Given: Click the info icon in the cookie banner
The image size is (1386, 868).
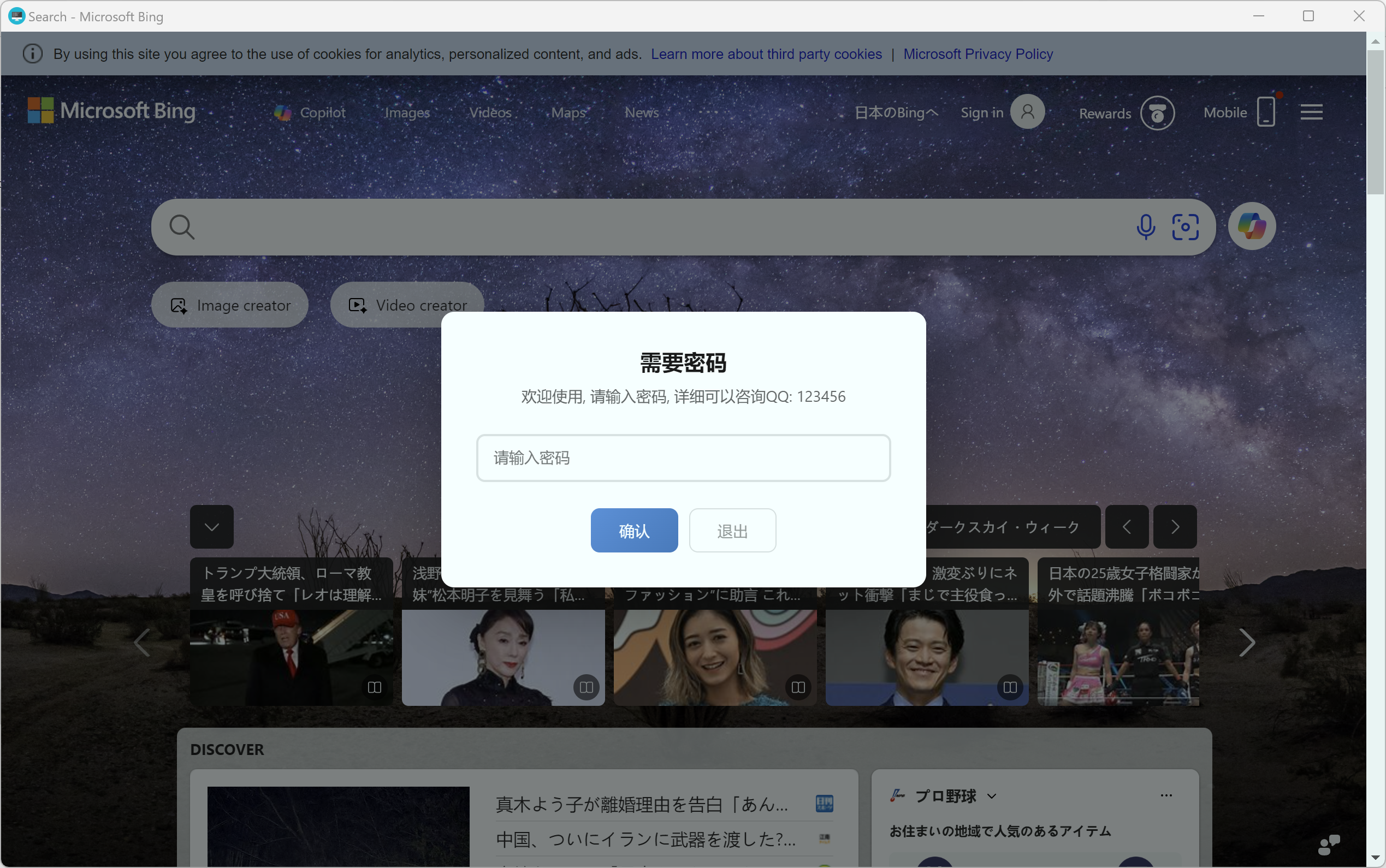Looking at the screenshot, I should pos(32,53).
